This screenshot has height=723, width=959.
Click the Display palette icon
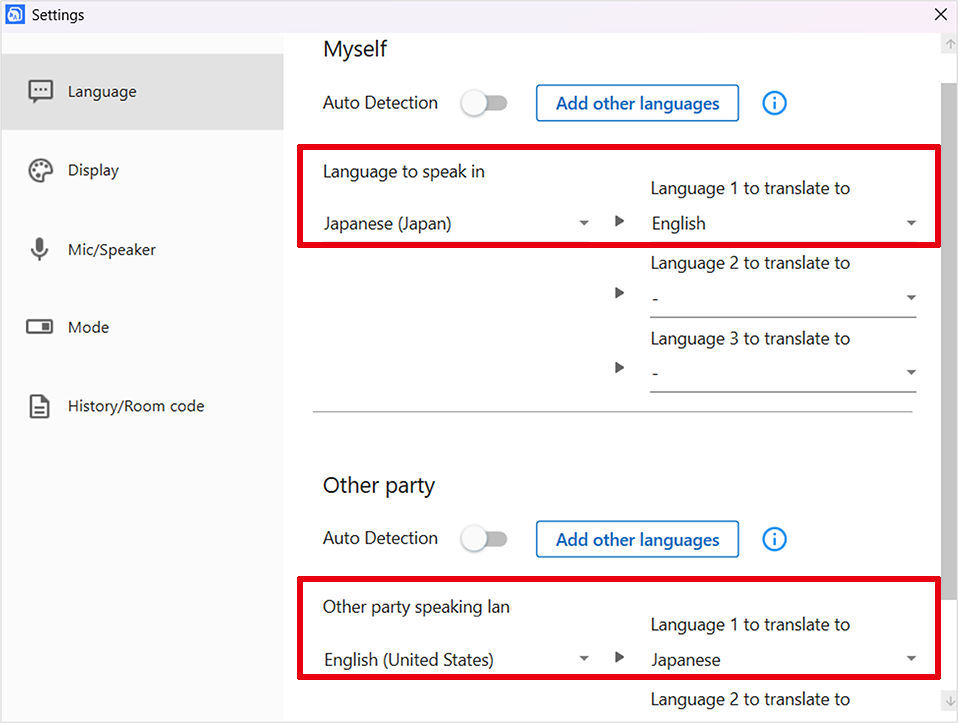tap(40, 171)
